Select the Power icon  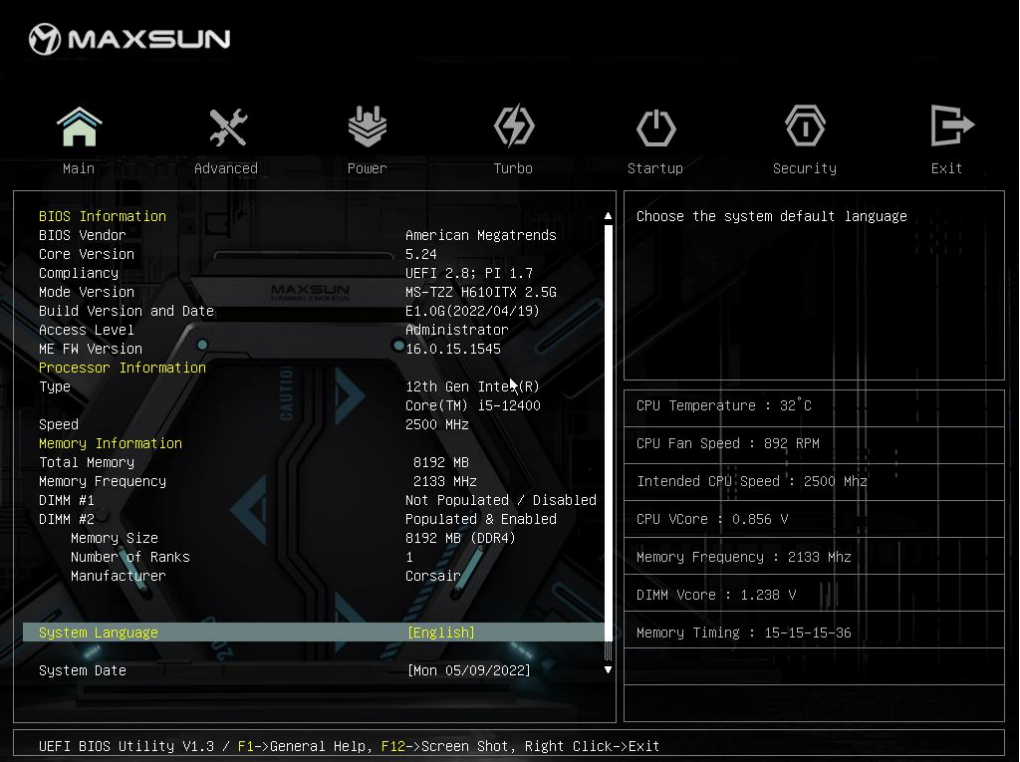tap(367, 127)
